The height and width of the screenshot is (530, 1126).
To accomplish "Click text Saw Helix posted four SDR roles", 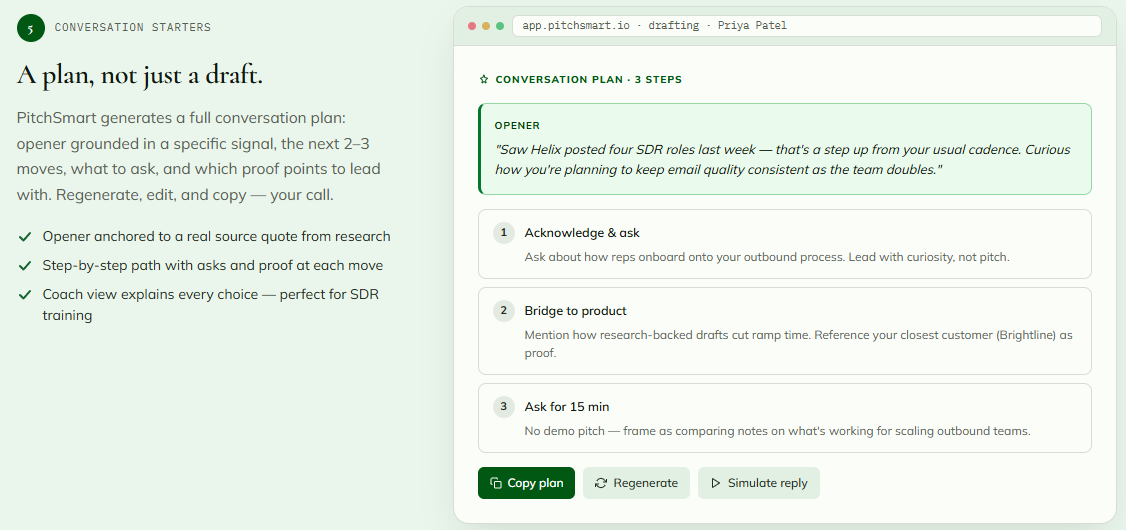I will [x=783, y=159].
